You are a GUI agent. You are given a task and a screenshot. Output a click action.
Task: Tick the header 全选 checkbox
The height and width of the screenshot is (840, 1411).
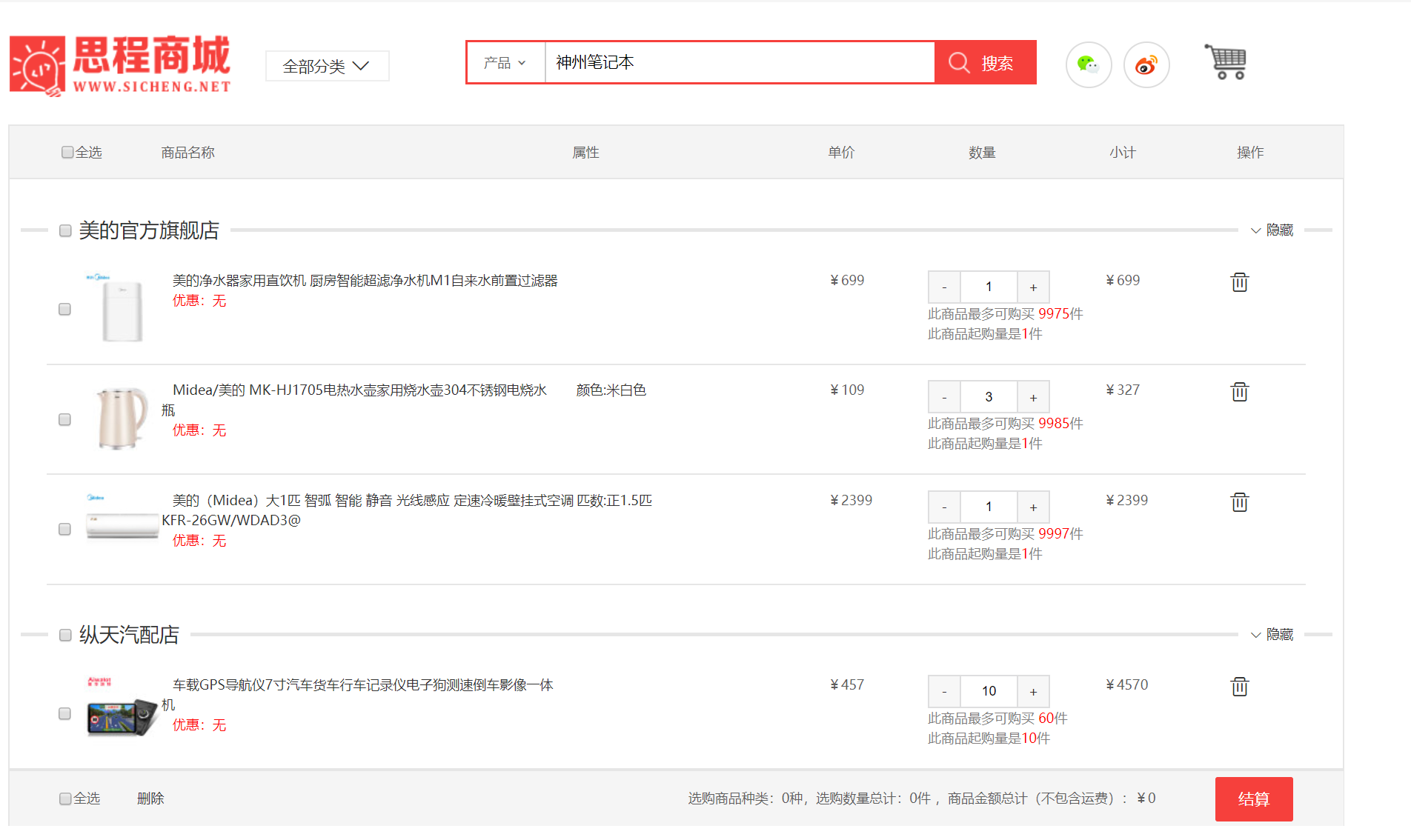pyautogui.click(x=67, y=152)
